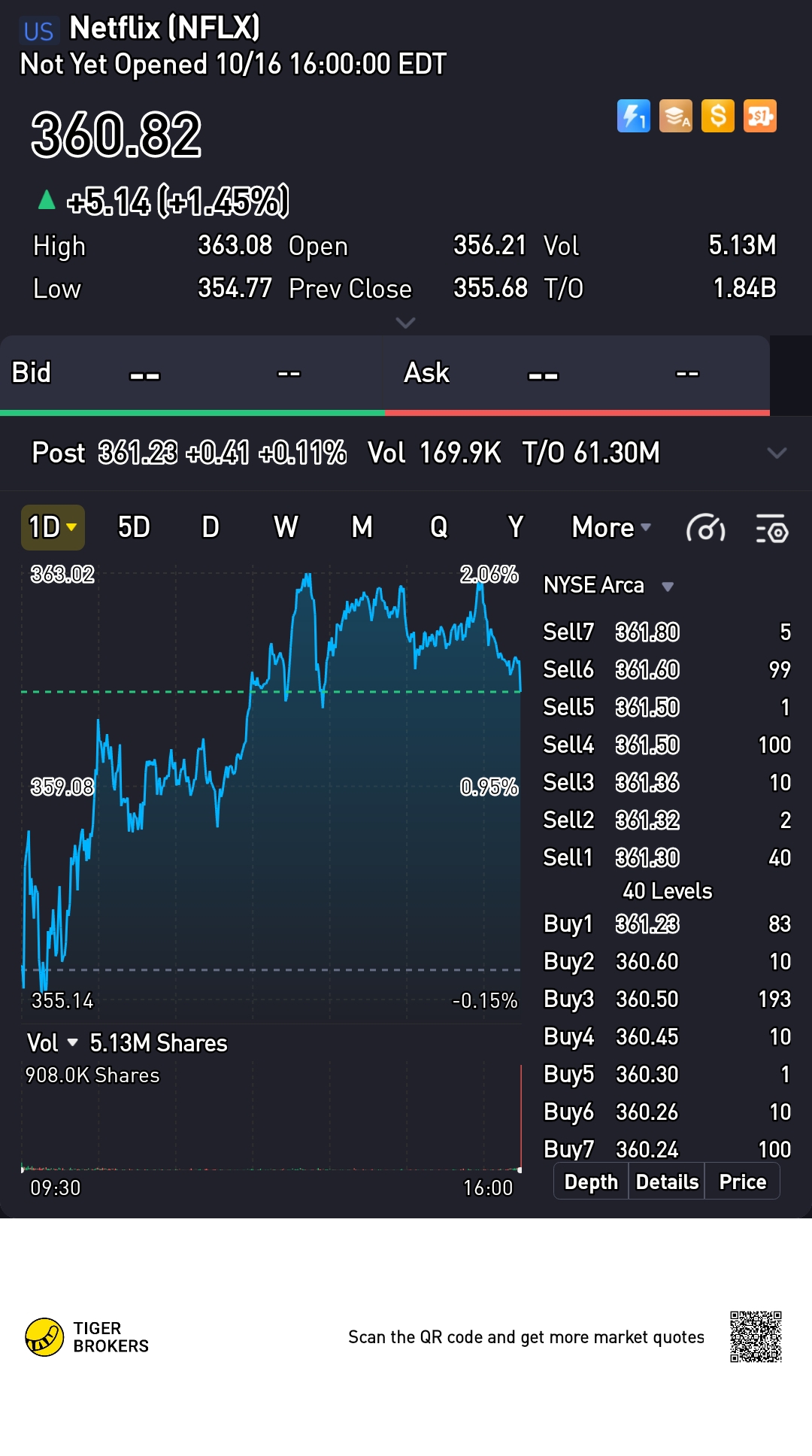
Task: Tap the blue lightning bolt icon
Action: [x=633, y=116]
